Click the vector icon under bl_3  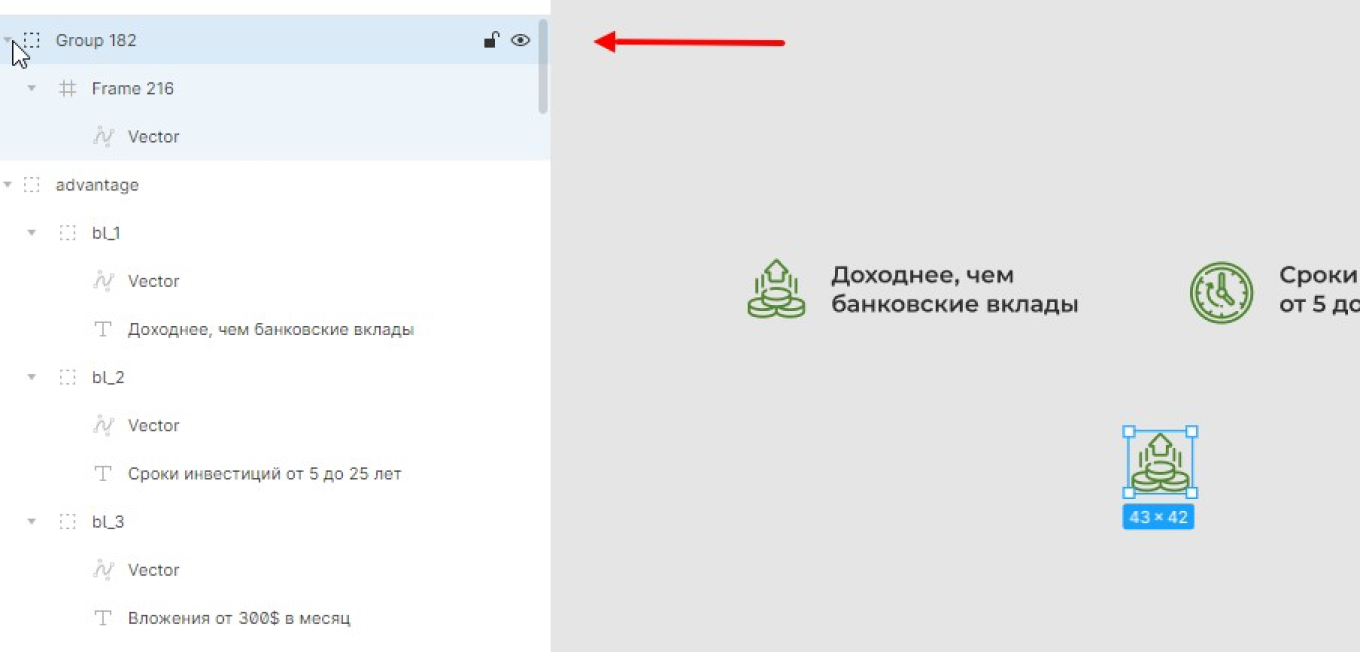103,570
